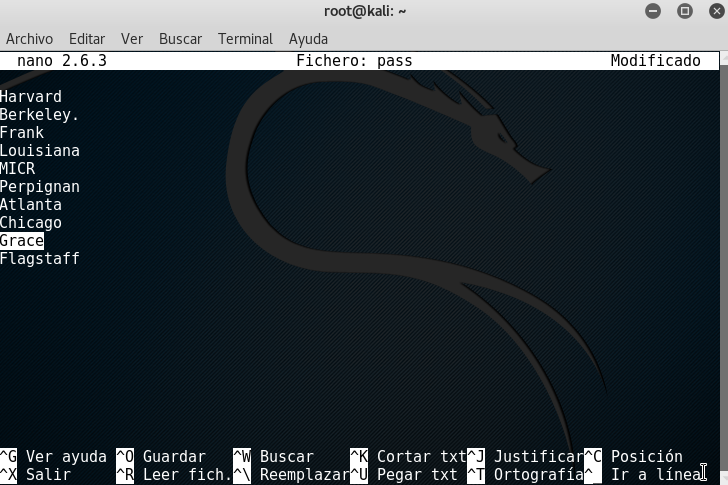Open the Terminal menu
The image size is (728, 485).
(245, 39)
